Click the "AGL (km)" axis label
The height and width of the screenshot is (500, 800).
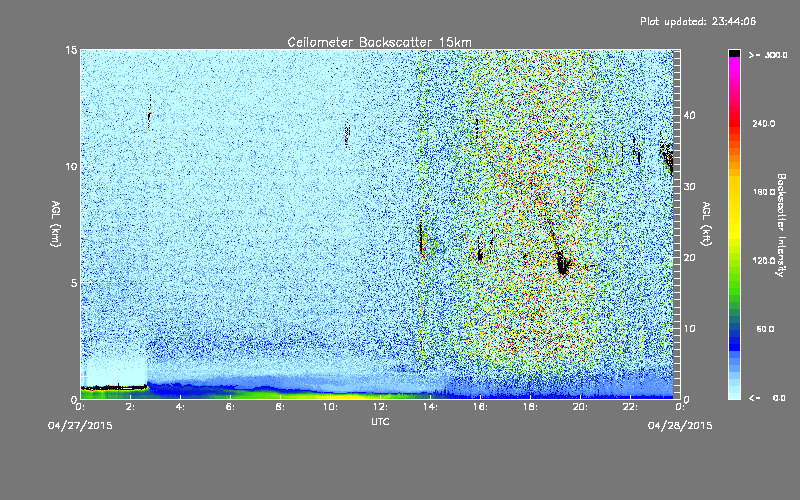pos(56,224)
